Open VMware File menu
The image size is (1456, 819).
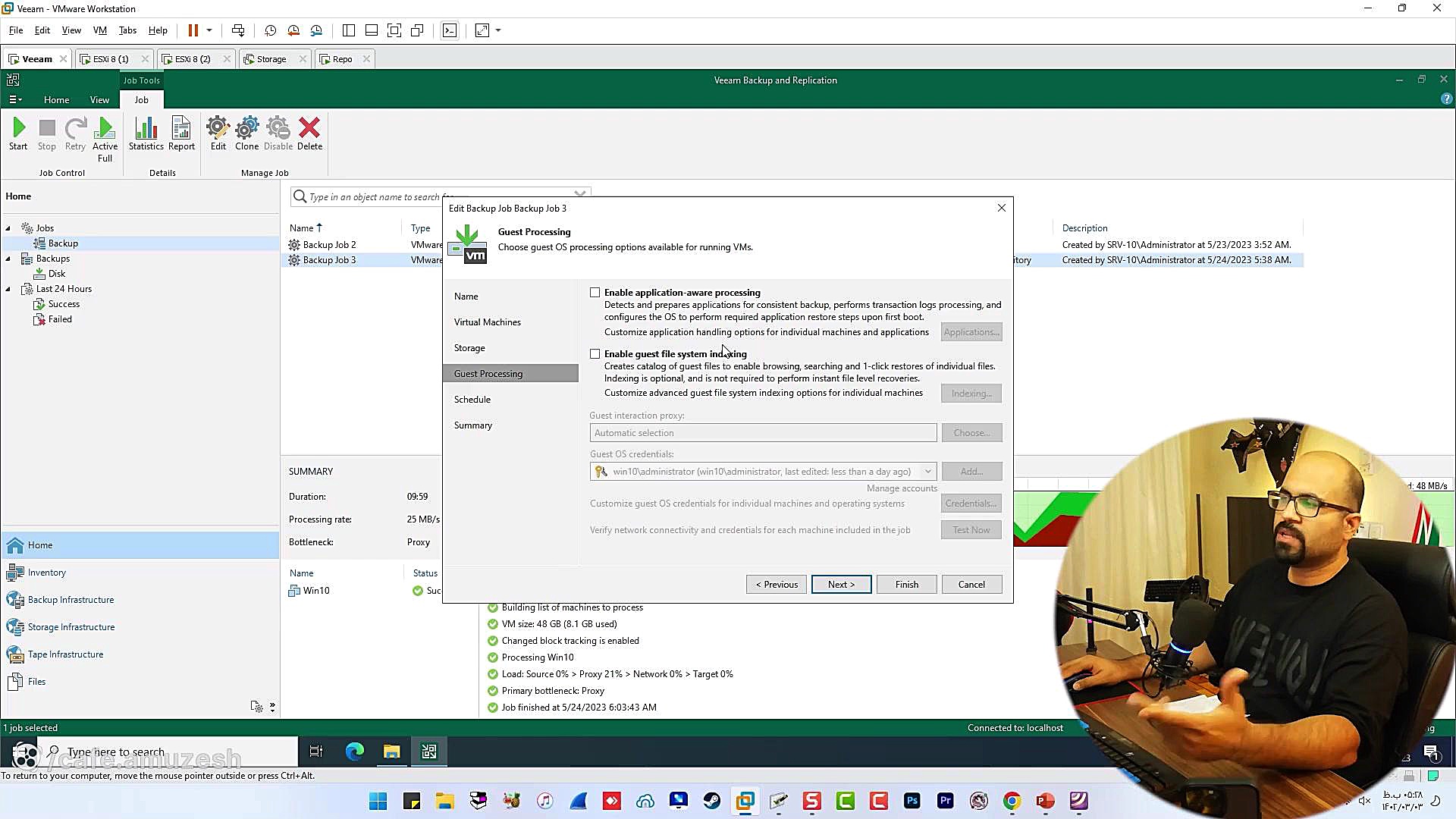[x=16, y=30]
